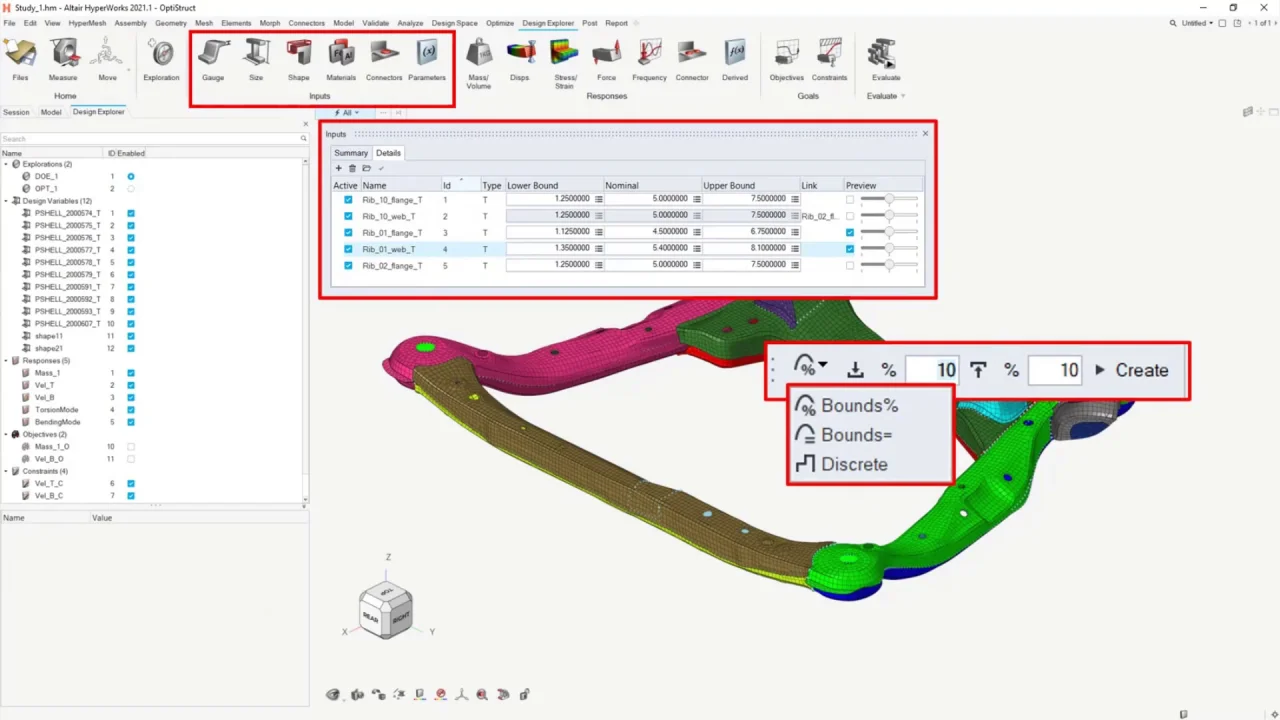Switch to the Model browser tab
This screenshot has height=720, width=1280.
pos(51,112)
